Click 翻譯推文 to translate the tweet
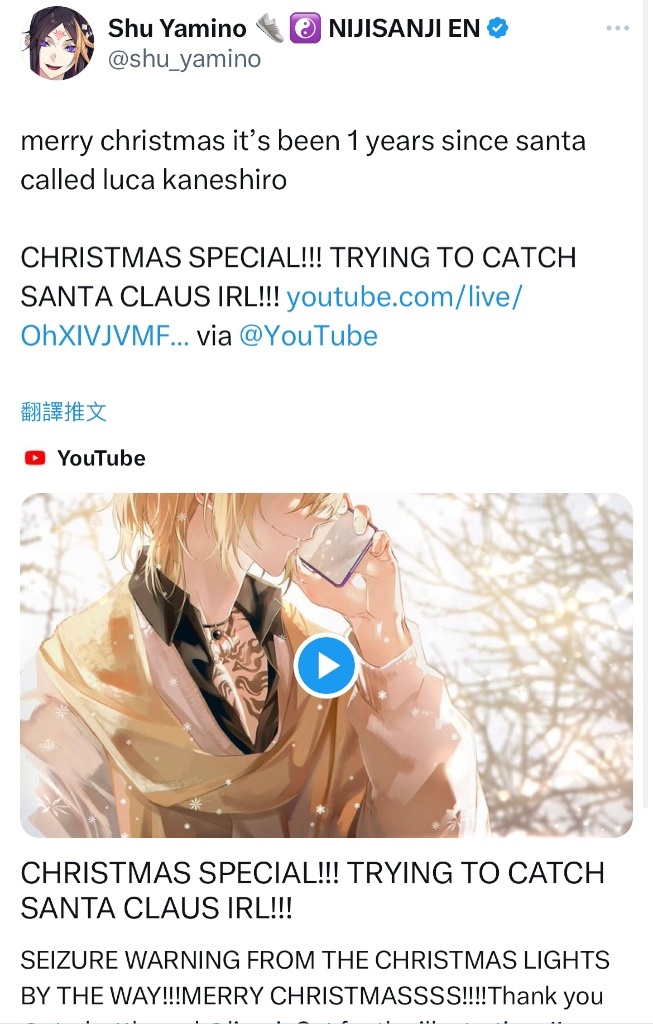 click(x=63, y=411)
